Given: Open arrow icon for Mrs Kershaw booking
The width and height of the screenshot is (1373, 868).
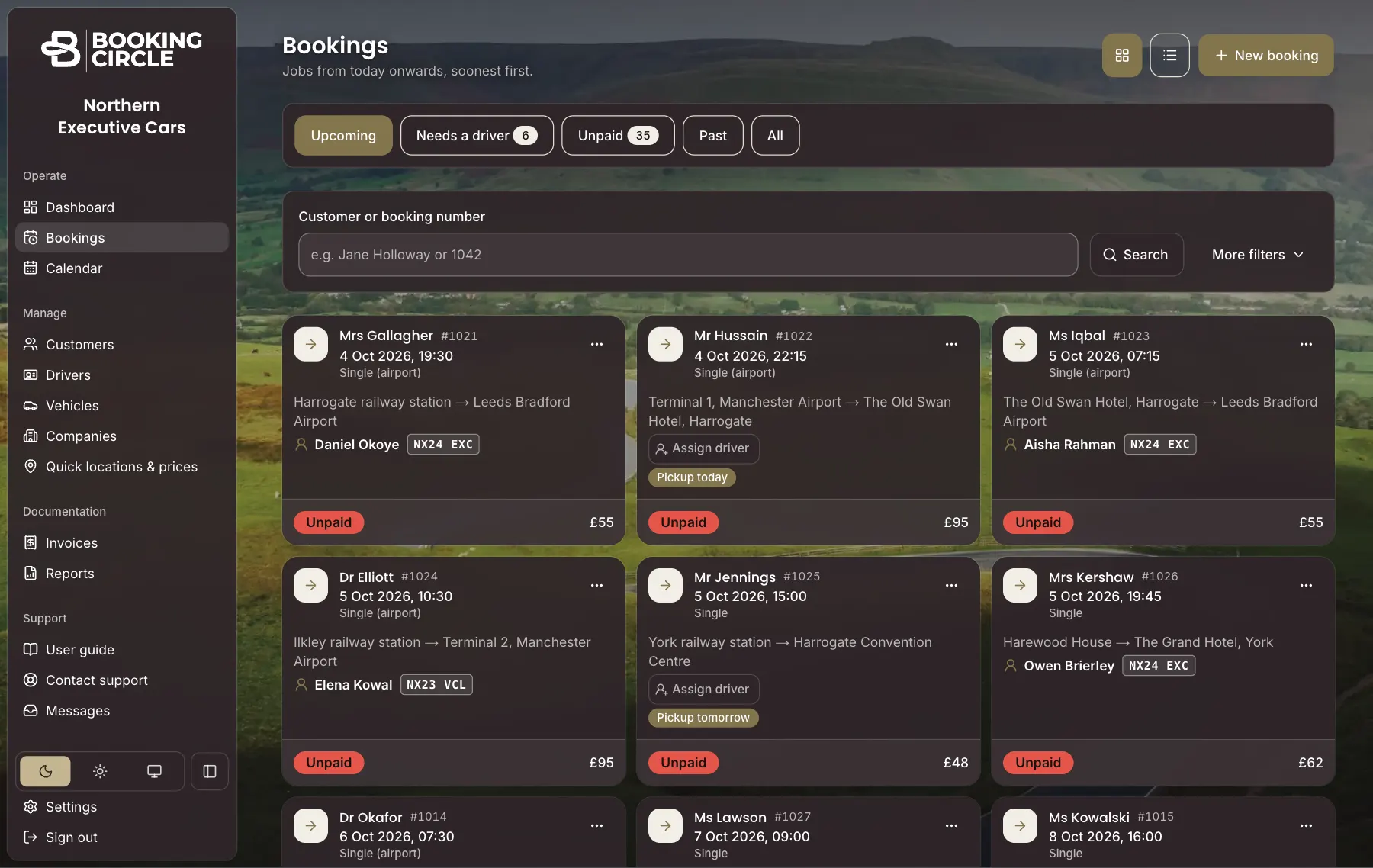Looking at the screenshot, I should 1020,585.
